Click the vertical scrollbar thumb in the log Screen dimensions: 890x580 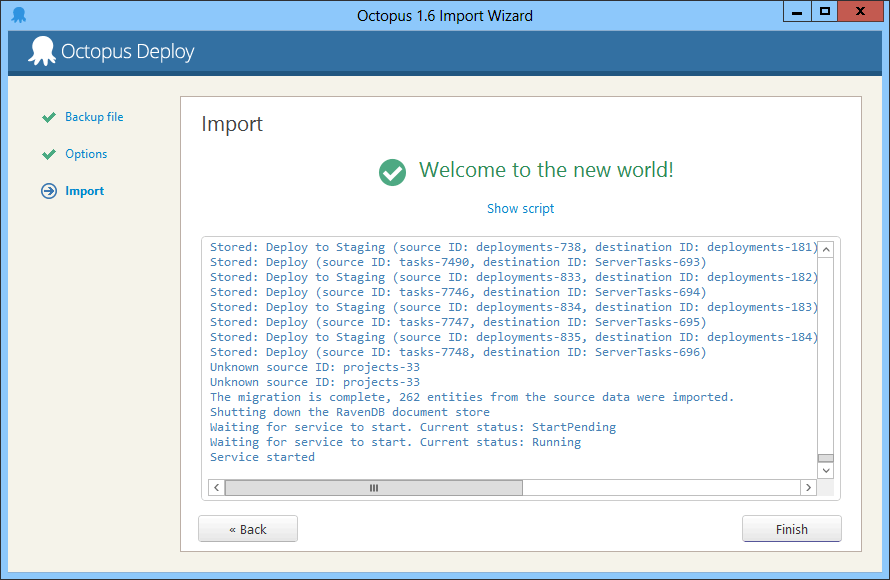826,458
